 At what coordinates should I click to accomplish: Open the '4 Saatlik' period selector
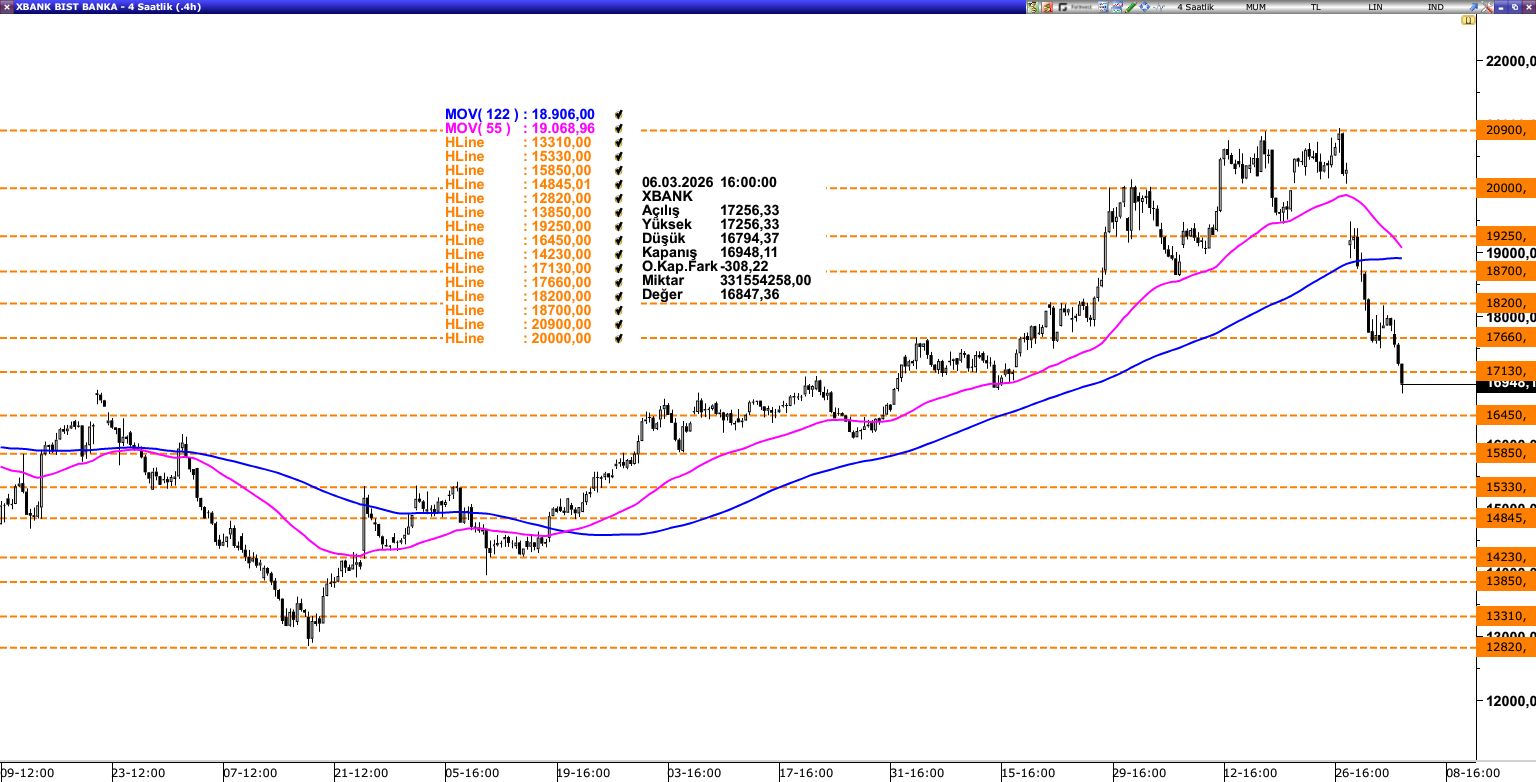tap(1195, 7)
